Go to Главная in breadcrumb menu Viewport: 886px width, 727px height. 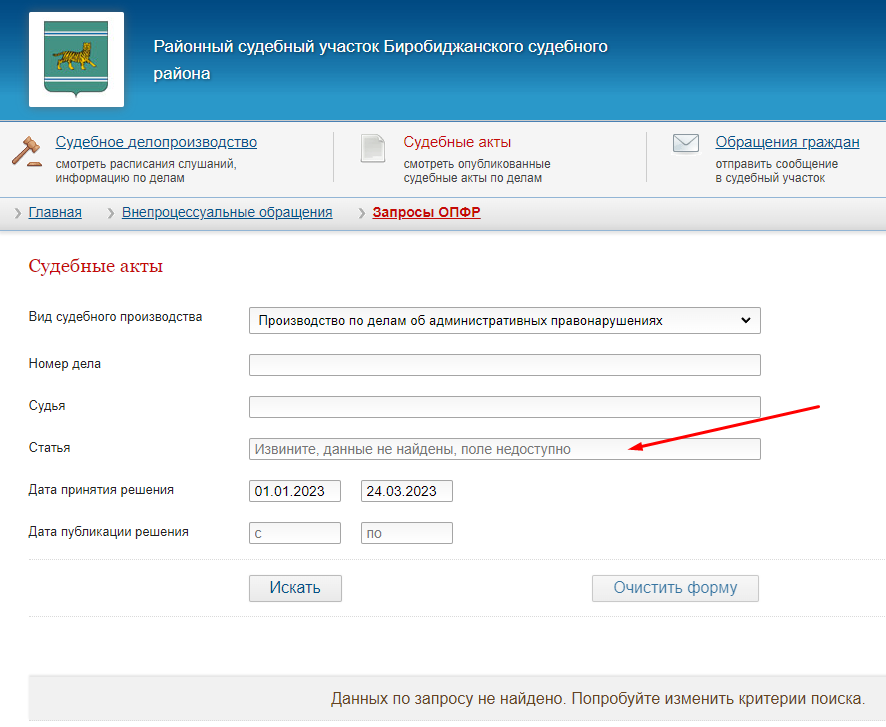point(55,213)
